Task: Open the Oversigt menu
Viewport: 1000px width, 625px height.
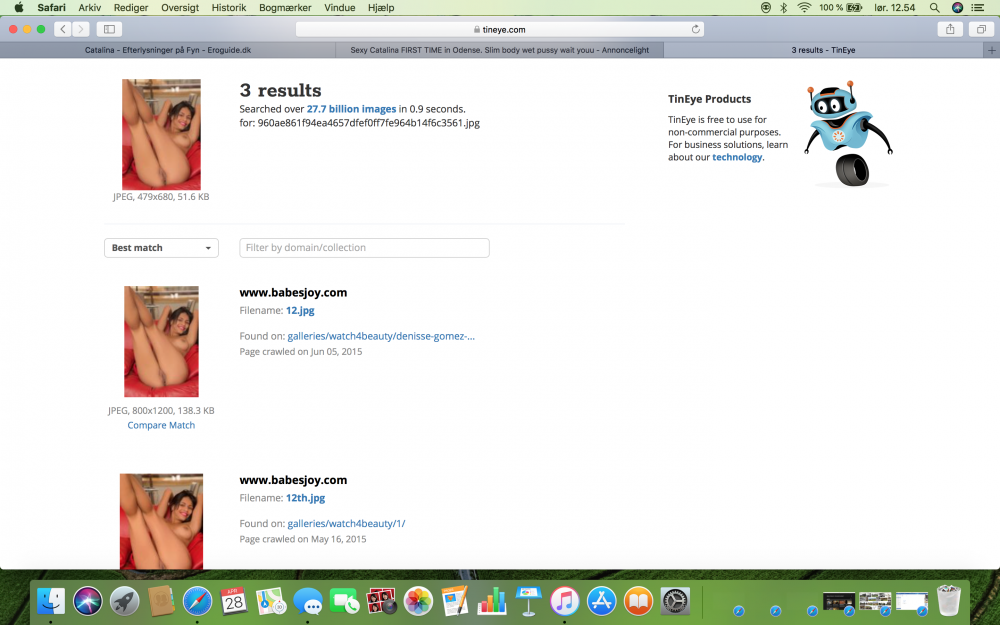Action: pyautogui.click(x=180, y=8)
